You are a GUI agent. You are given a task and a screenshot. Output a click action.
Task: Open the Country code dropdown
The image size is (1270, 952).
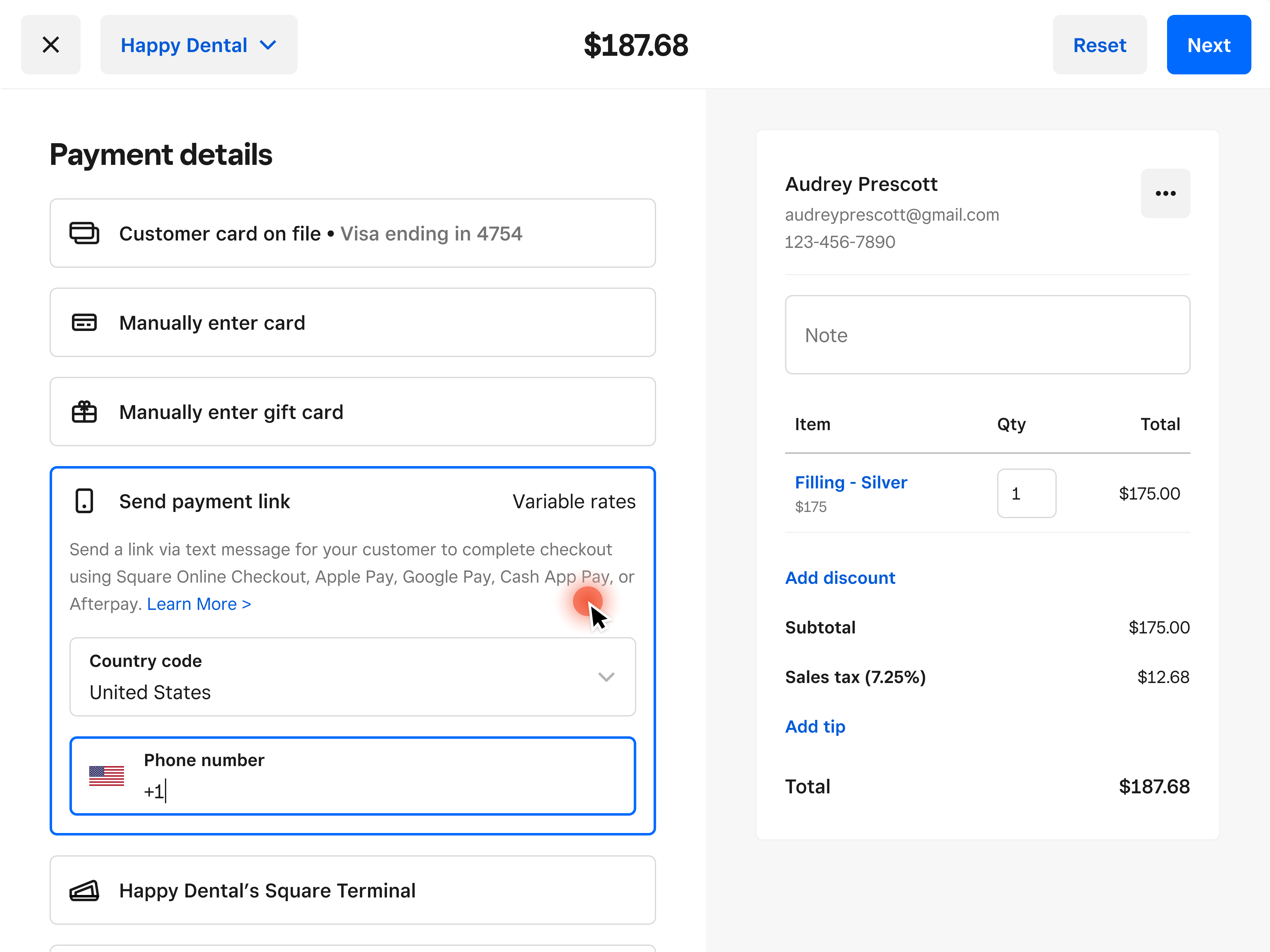coord(352,677)
